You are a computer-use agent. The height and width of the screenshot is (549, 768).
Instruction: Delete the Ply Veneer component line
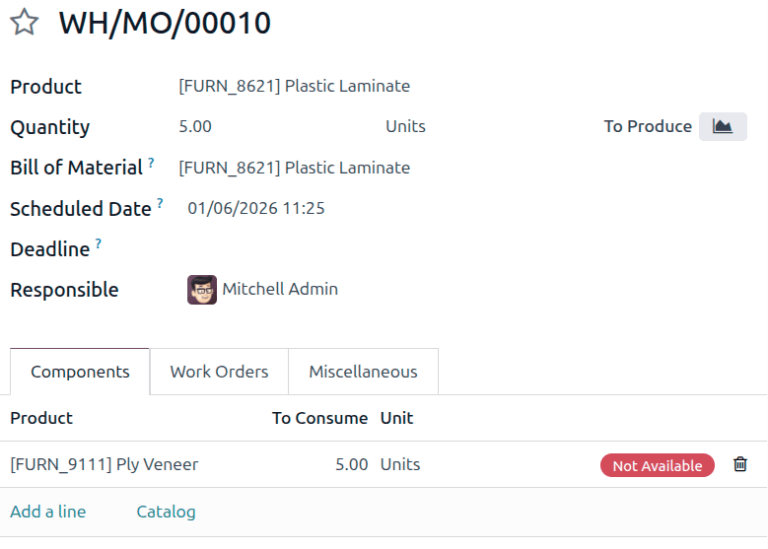point(740,464)
